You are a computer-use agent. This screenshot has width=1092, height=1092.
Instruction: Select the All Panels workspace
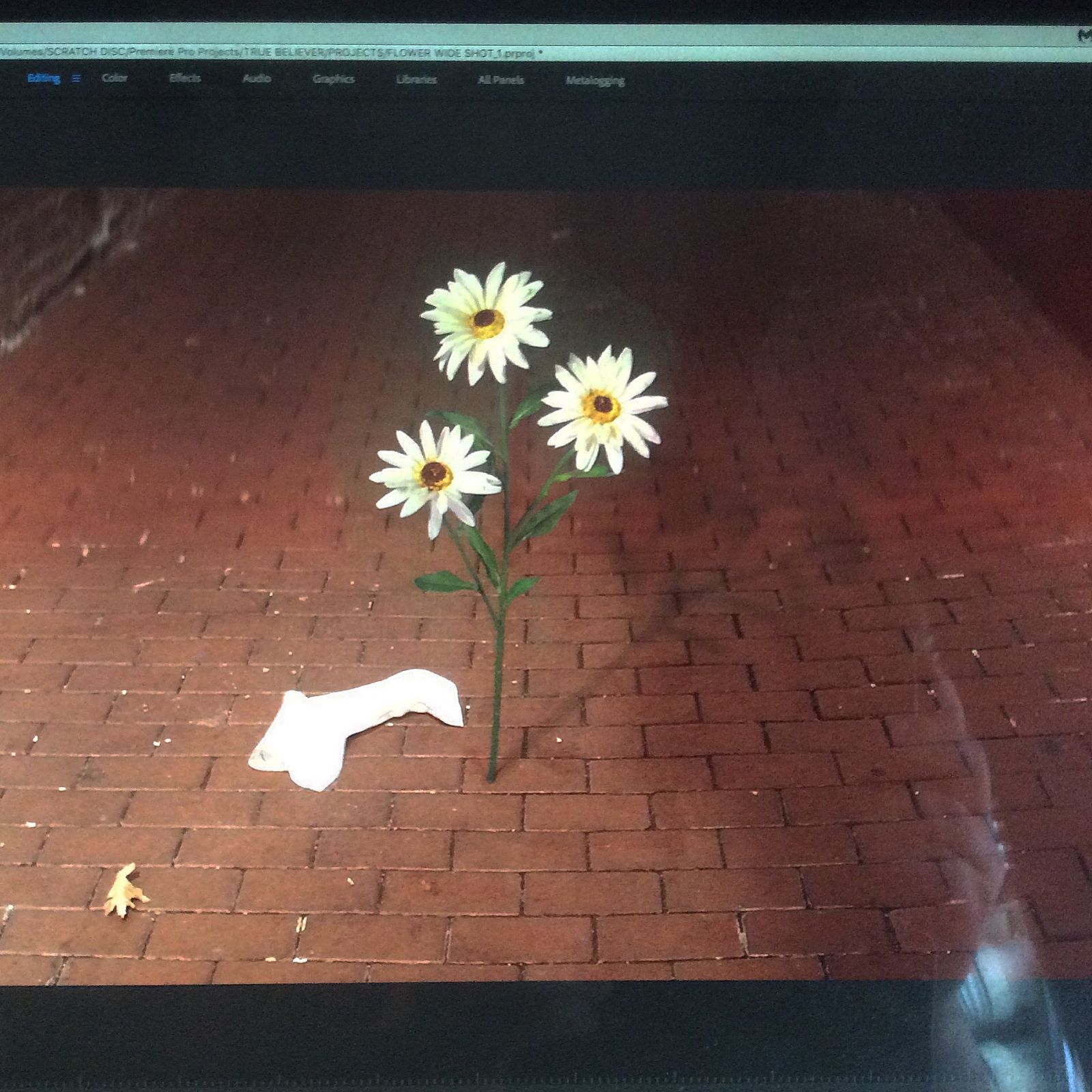[501, 80]
